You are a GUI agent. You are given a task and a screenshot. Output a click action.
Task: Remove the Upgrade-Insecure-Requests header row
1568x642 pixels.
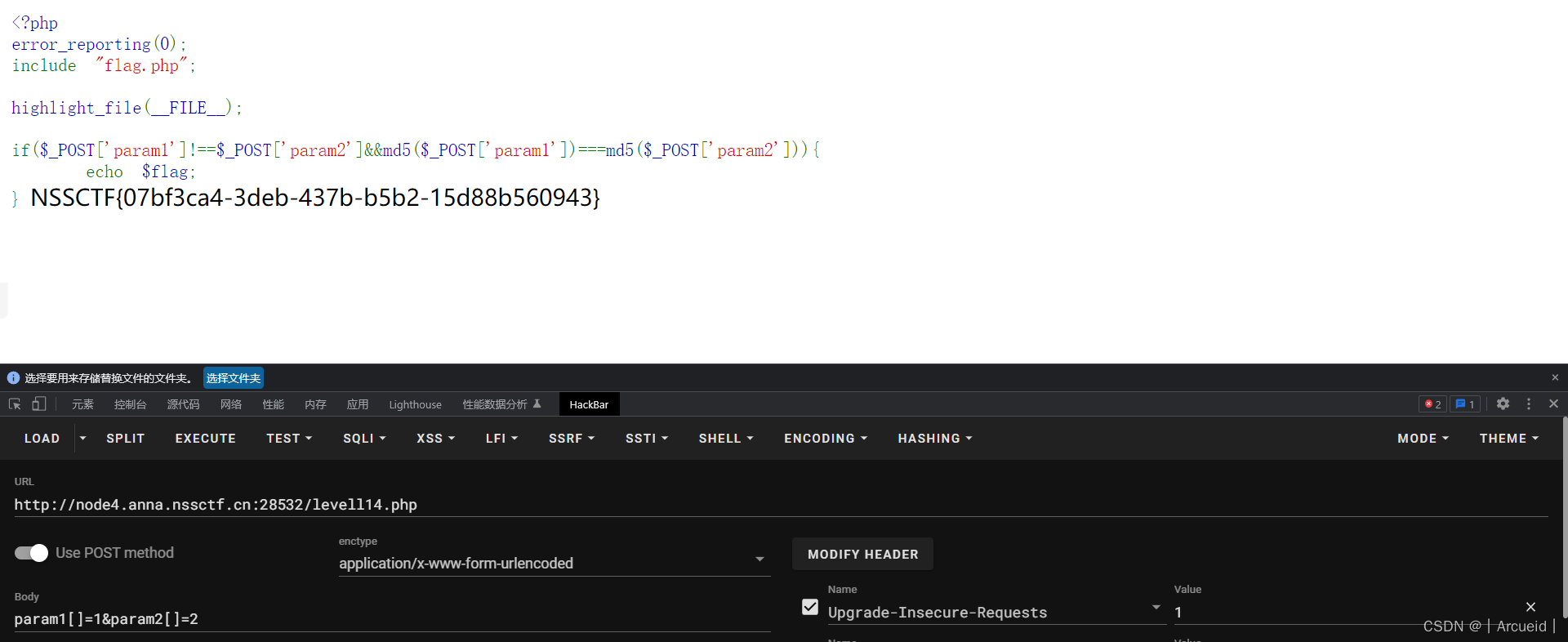[x=1530, y=607]
